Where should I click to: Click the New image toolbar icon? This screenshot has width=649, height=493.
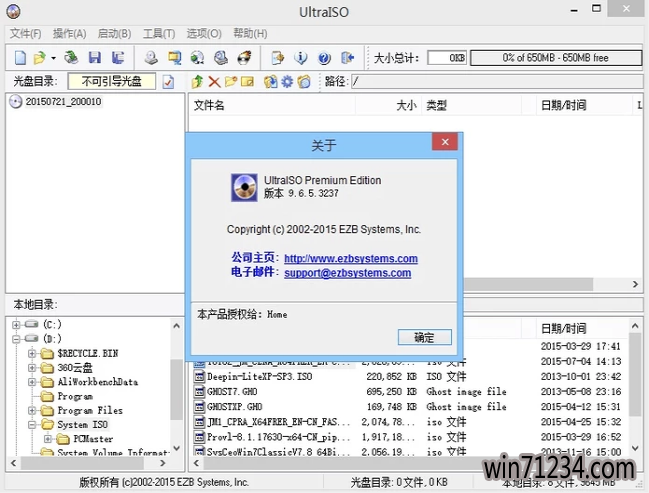coord(20,58)
